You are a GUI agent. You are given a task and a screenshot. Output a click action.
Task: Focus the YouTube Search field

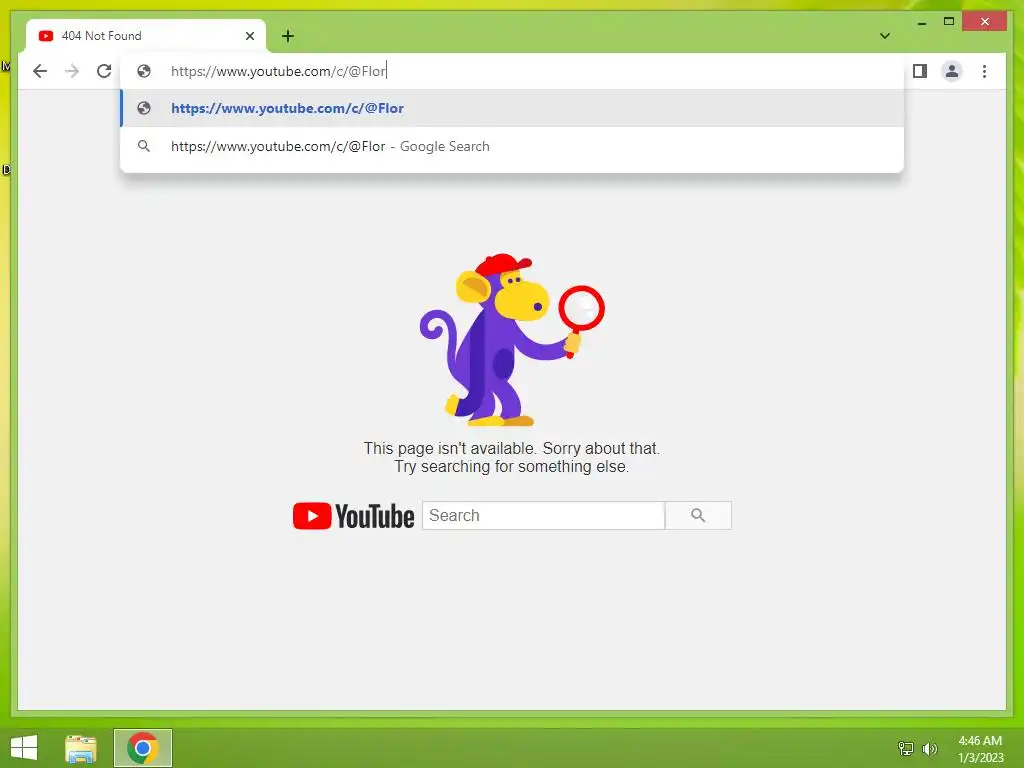point(543,516)
